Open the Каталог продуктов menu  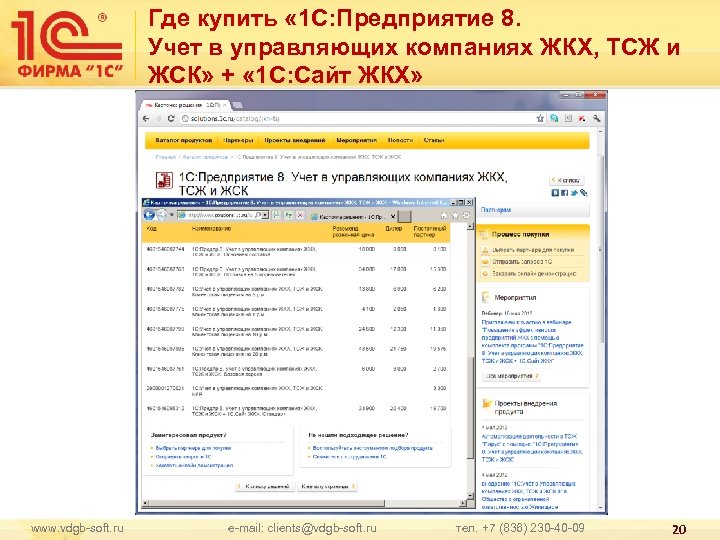184,141
